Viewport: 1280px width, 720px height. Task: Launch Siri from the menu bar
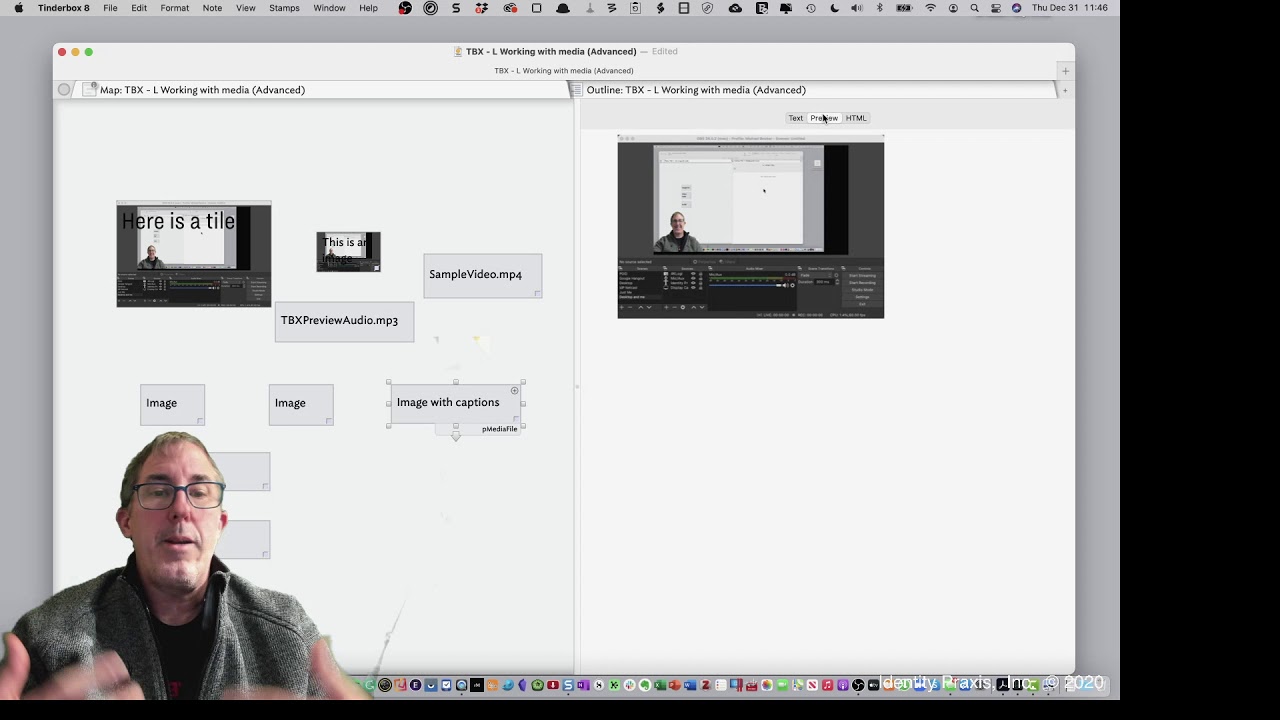[1016, 8]
